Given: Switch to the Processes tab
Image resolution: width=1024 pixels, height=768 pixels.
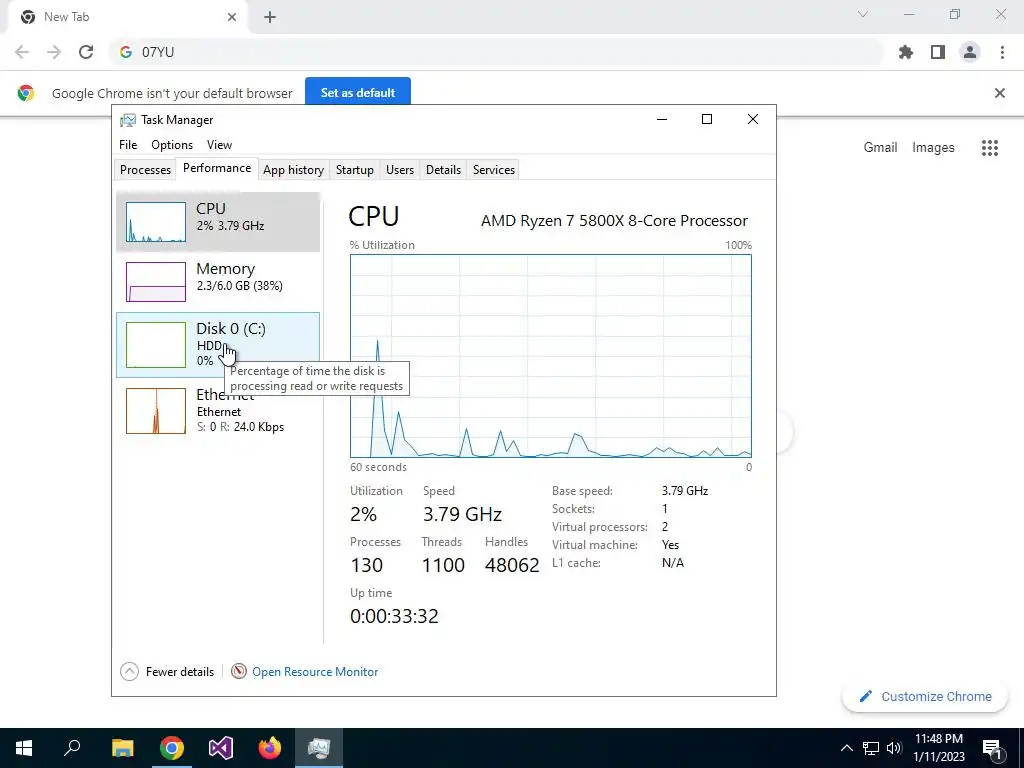Looking at the screenshot, I should click(145, 170).
